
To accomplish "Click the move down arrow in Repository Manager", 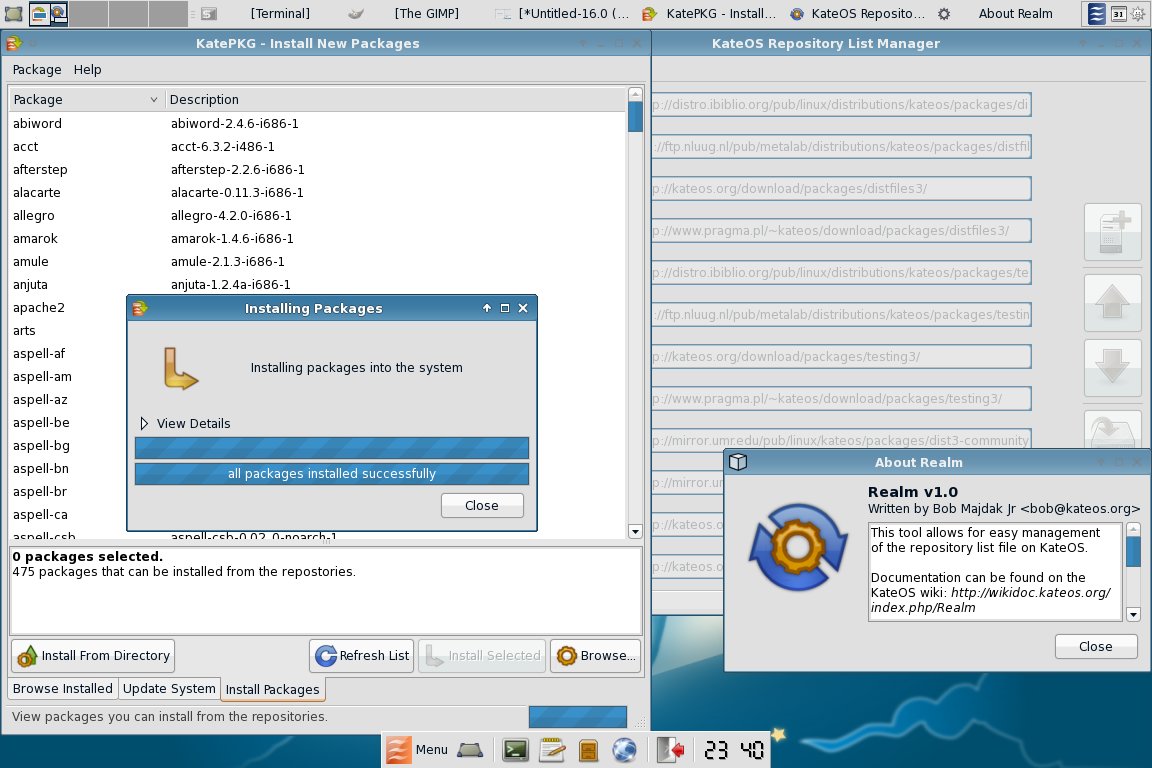I will point(1112,367).
